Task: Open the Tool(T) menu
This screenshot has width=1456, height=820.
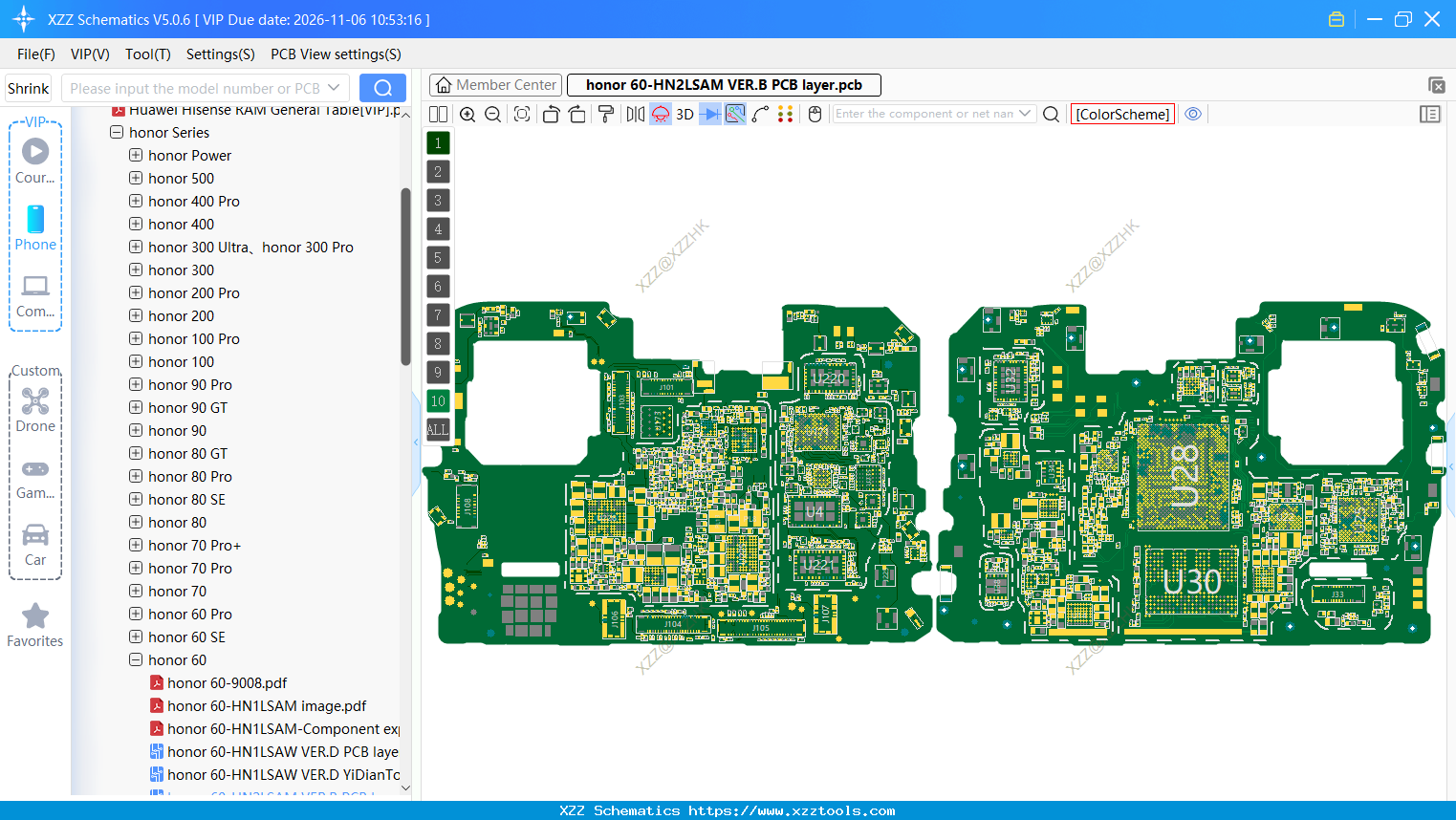Action: [147, 54]
